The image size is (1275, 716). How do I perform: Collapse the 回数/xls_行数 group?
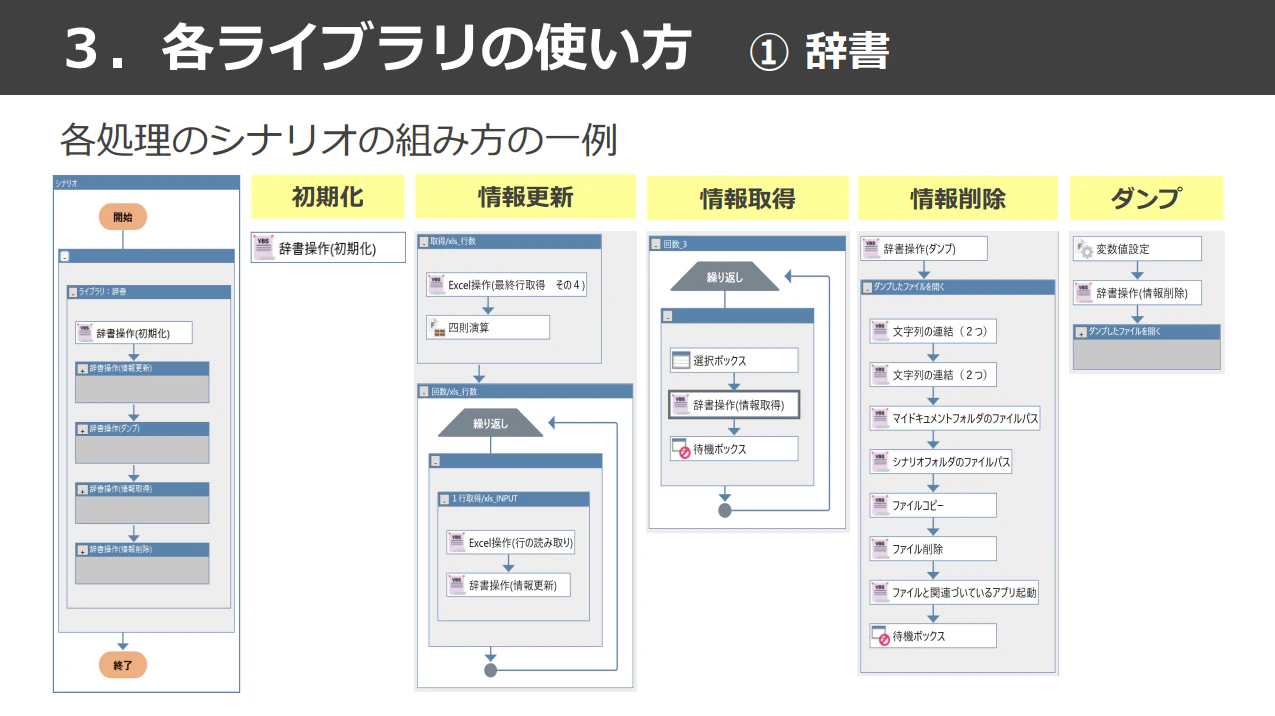[x=424, y=391]
